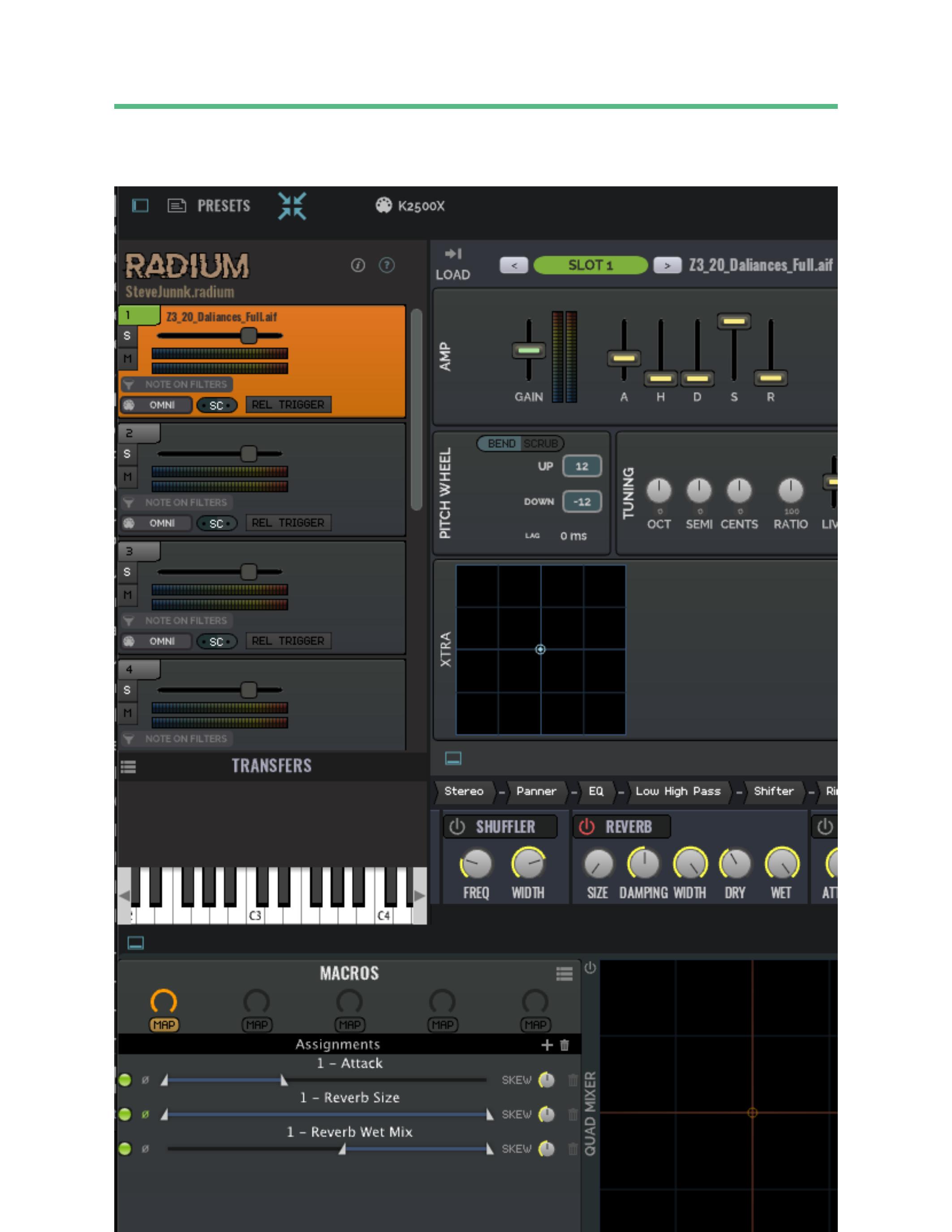
Task: Open the help question mark icon
Action: click(386, 265)
